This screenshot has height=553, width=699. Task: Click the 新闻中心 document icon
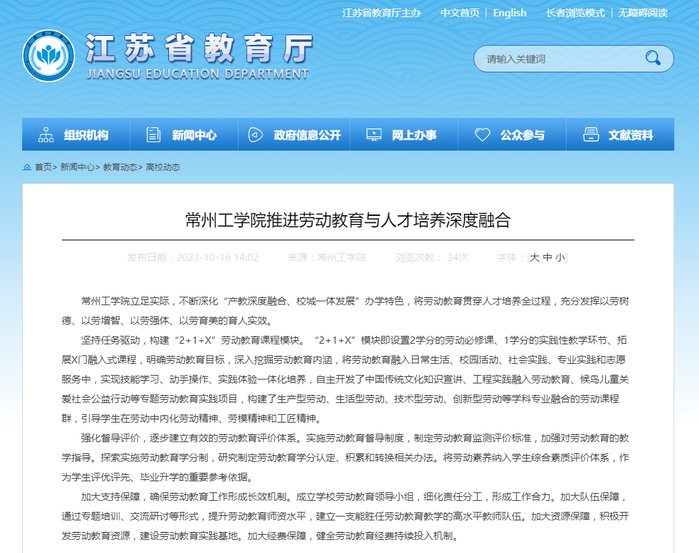[152, 135]
